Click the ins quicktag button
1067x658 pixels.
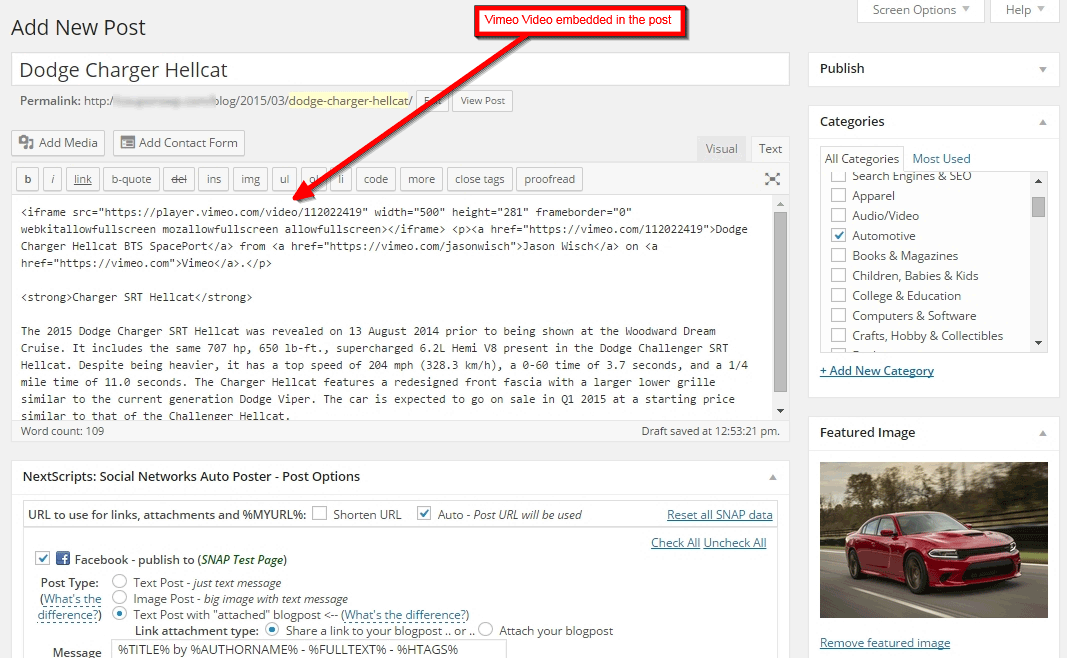coord(214,179)
